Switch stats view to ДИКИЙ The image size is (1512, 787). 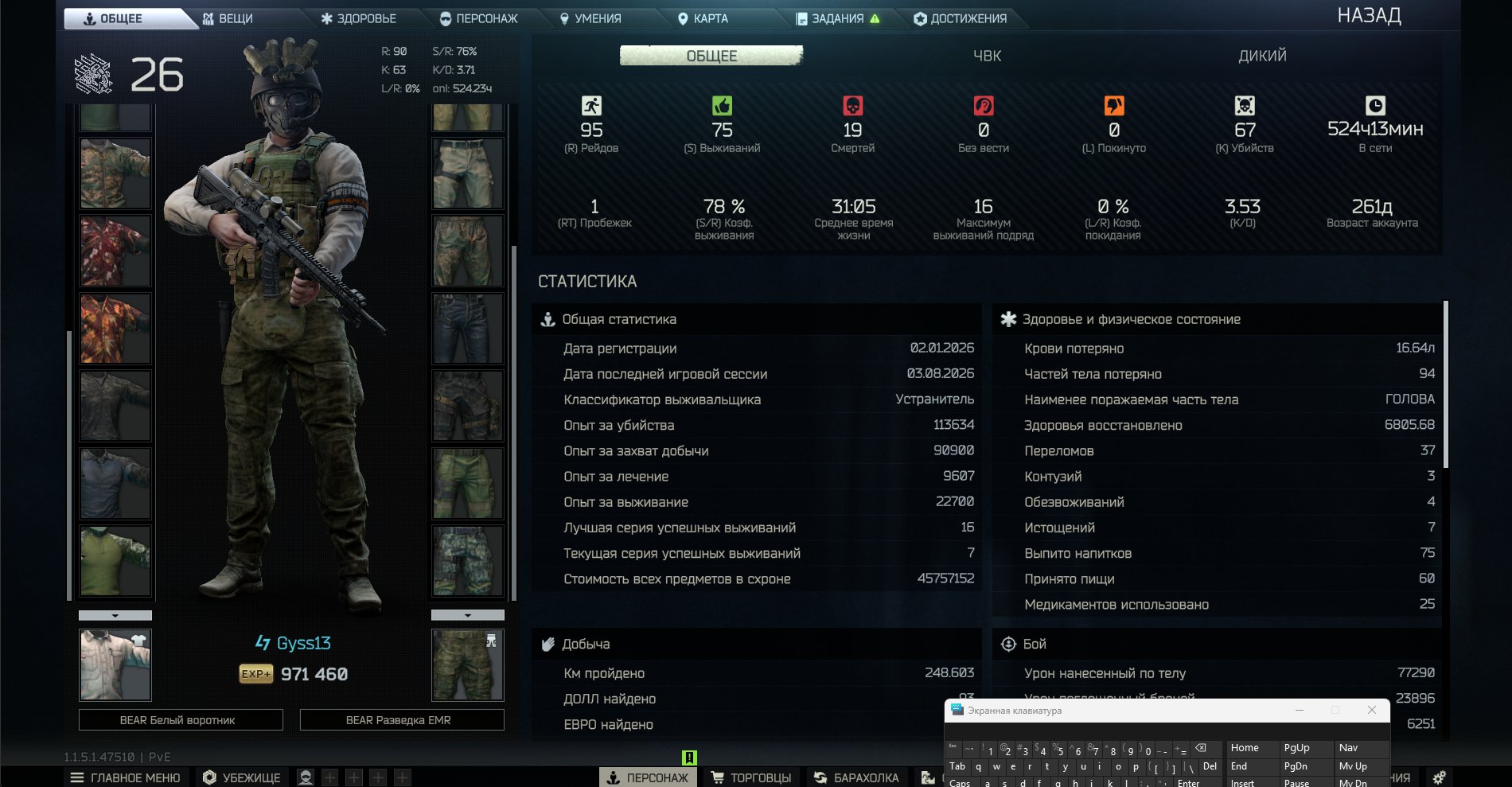point(1262,56)
